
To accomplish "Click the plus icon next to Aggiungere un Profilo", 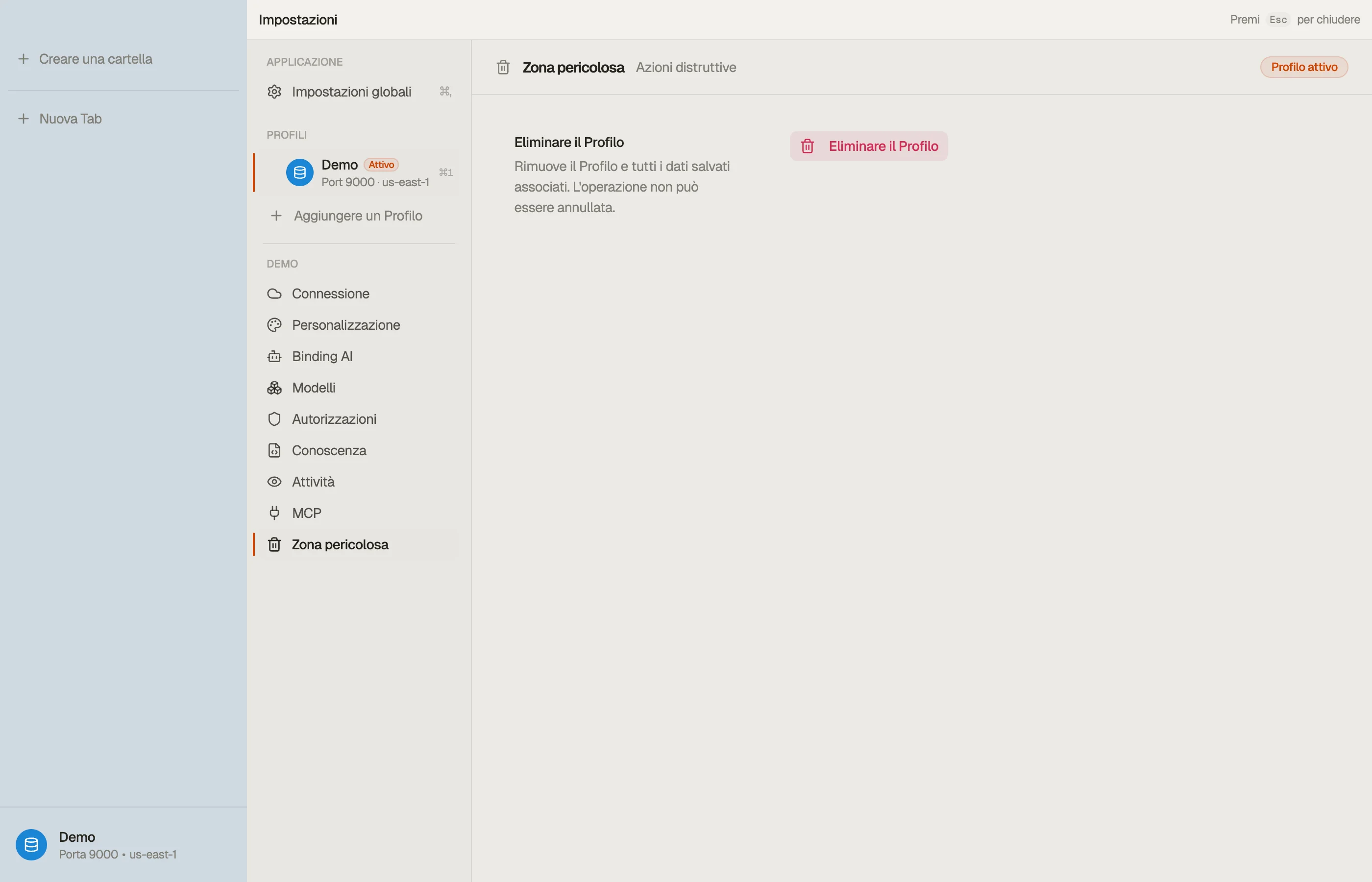I will pos(276,216).
